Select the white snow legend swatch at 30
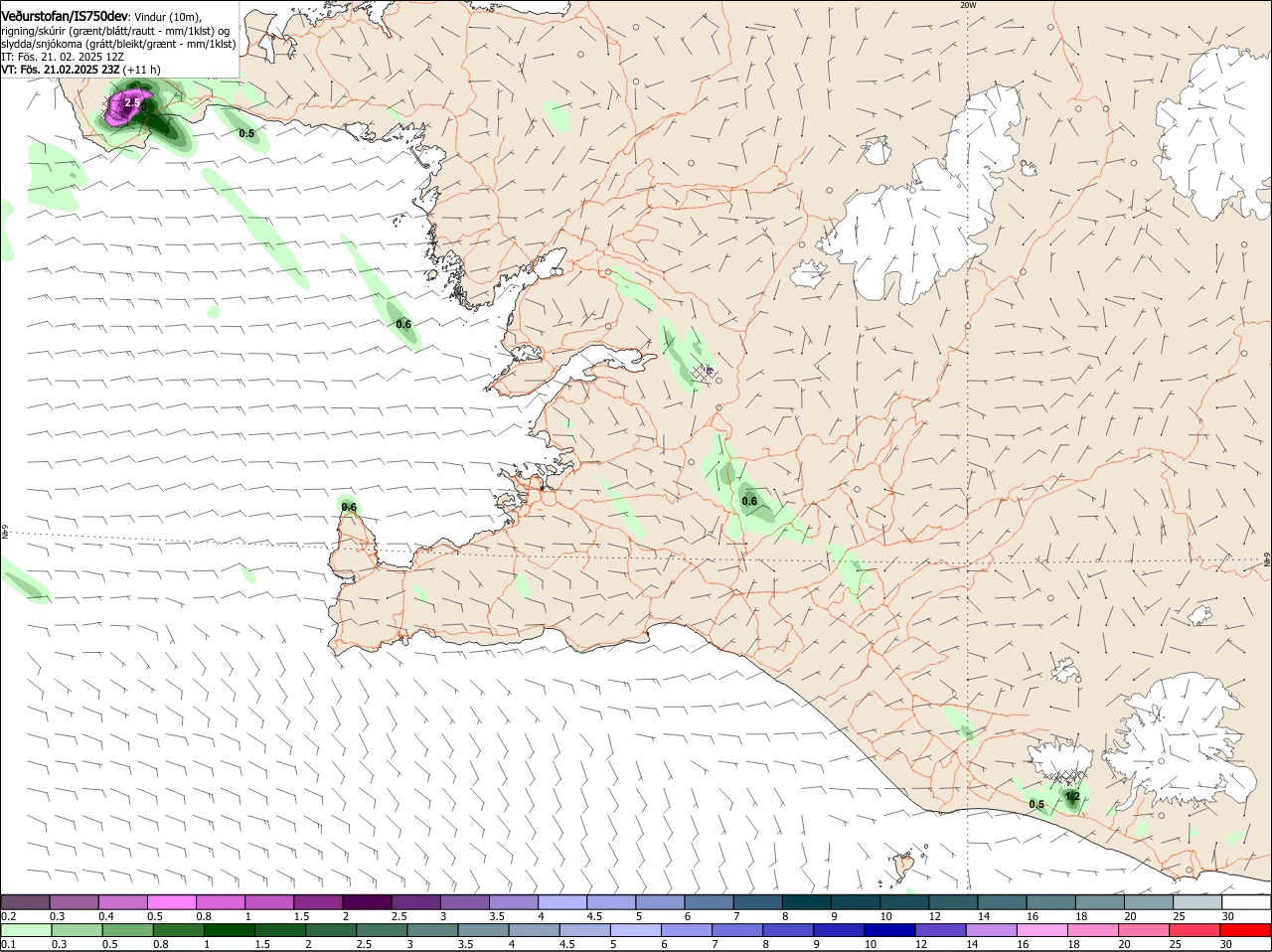 (x=1245, y=901)
